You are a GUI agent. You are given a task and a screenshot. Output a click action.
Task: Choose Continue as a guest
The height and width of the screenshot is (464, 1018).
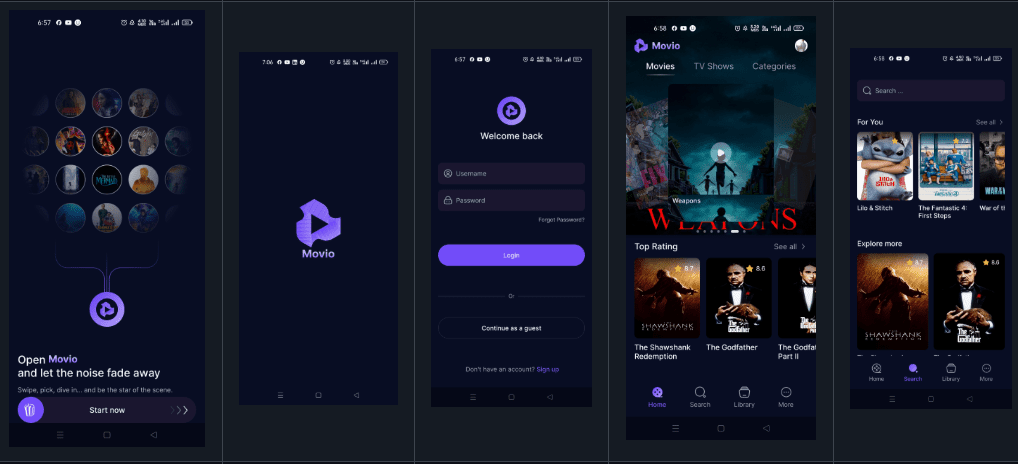coord(512,328)
